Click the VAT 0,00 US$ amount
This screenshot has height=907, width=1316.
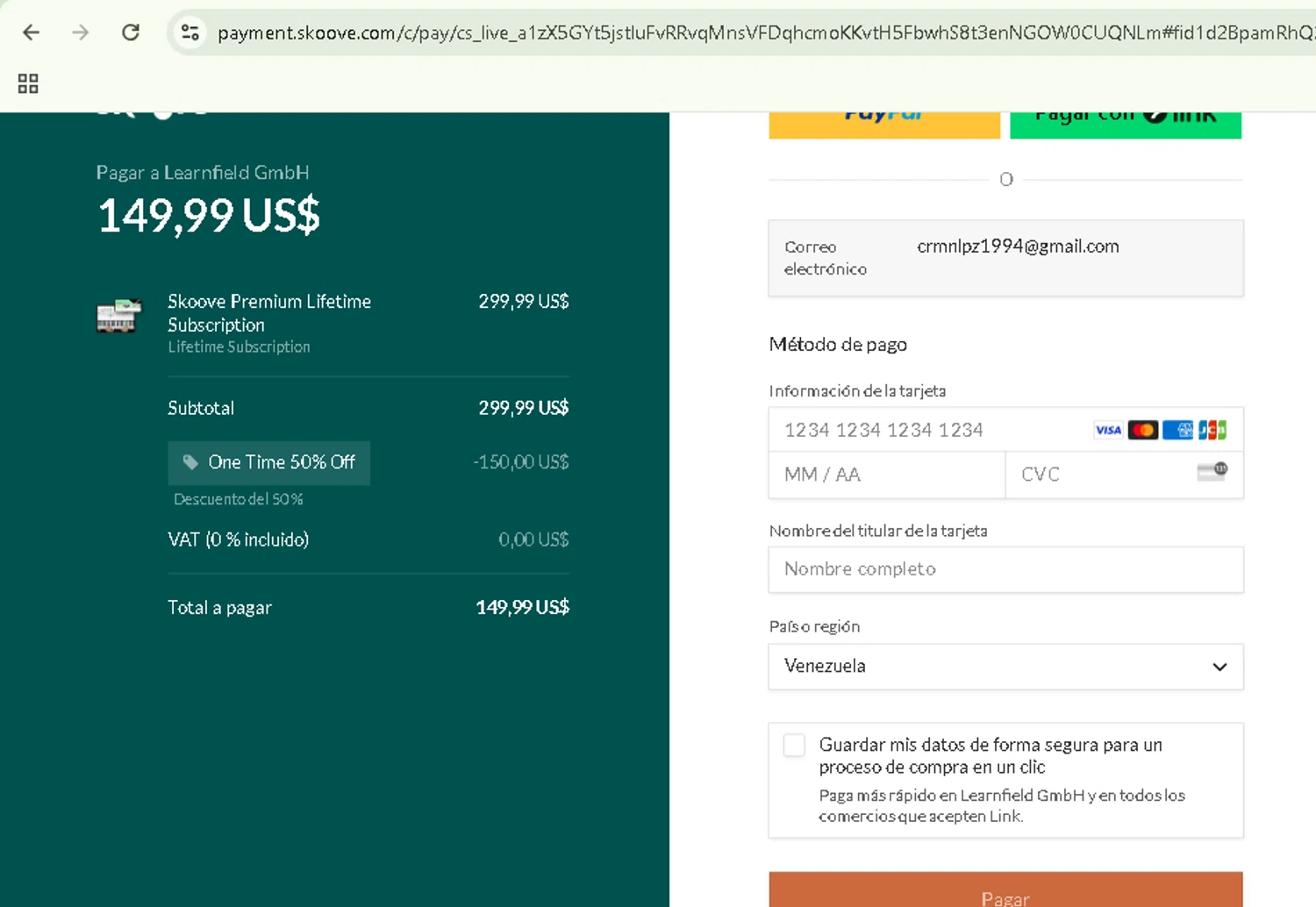533,539
